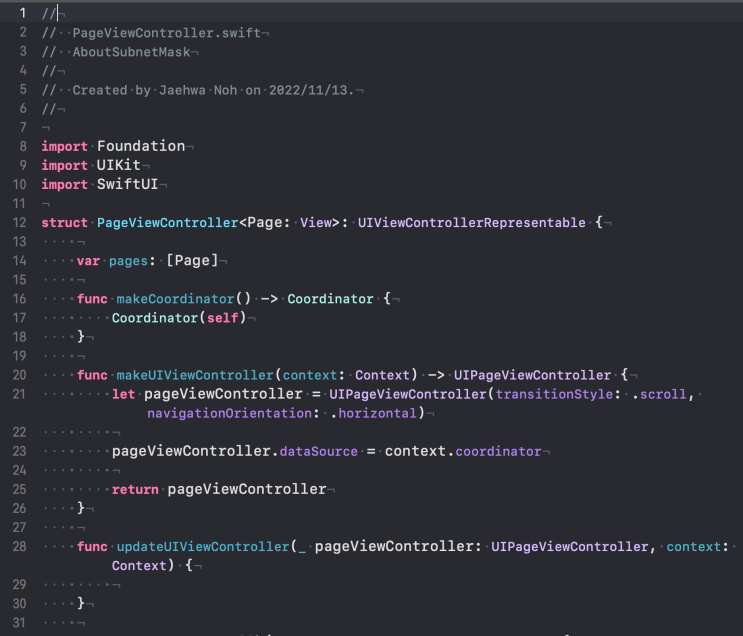Click 'dataSource' property on line 23
The width and height of the screenshot is (743, 636).
pos(319,451)
